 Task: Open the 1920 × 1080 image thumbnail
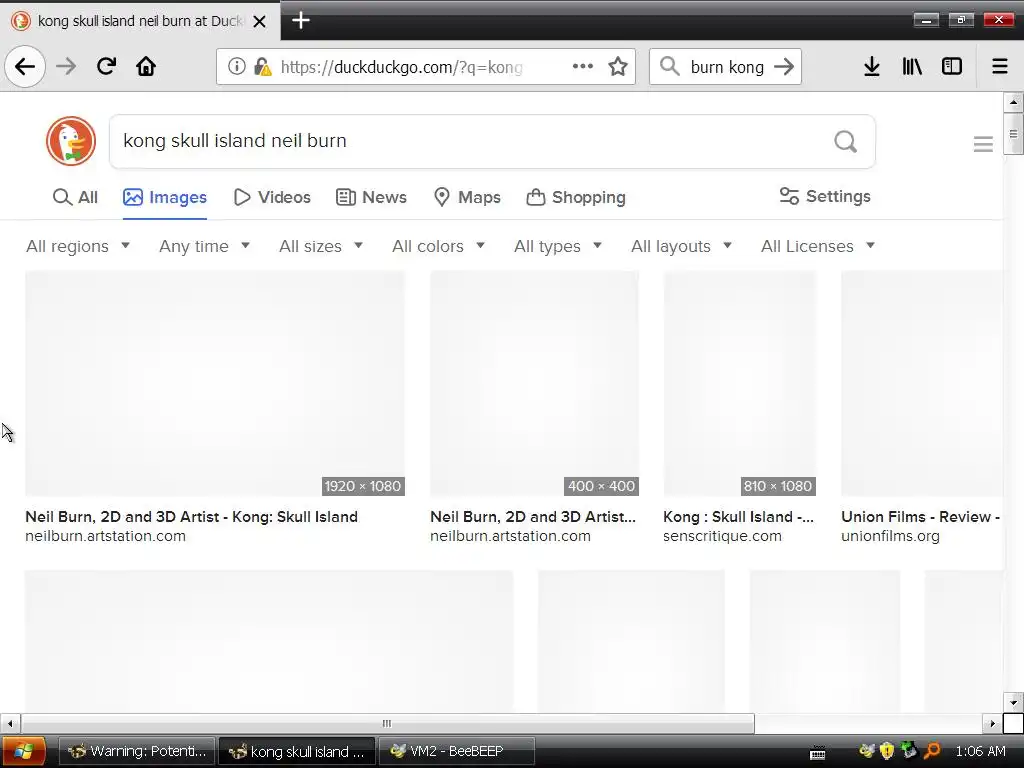(x=215, y=384)
